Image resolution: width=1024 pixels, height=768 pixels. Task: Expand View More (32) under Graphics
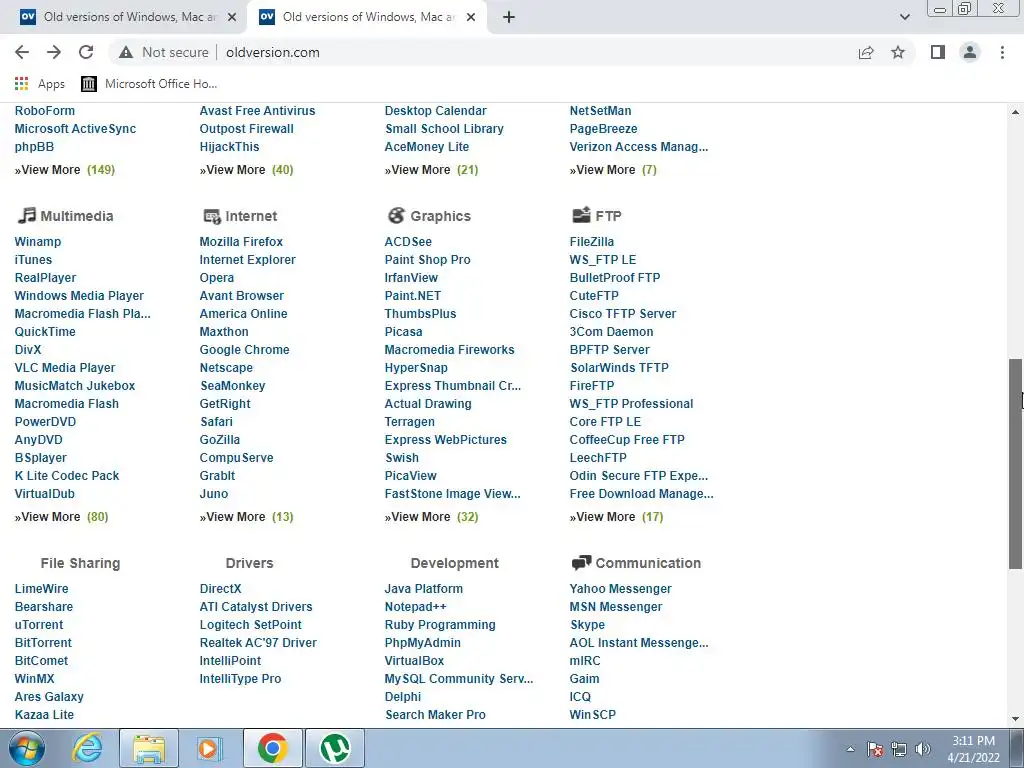432,517
